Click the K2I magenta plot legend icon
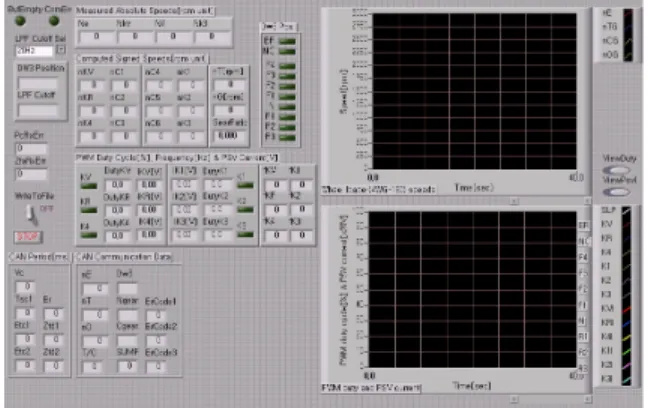This screenshot has width=648, height=408. pyautogui.click(x=627, y=365)
